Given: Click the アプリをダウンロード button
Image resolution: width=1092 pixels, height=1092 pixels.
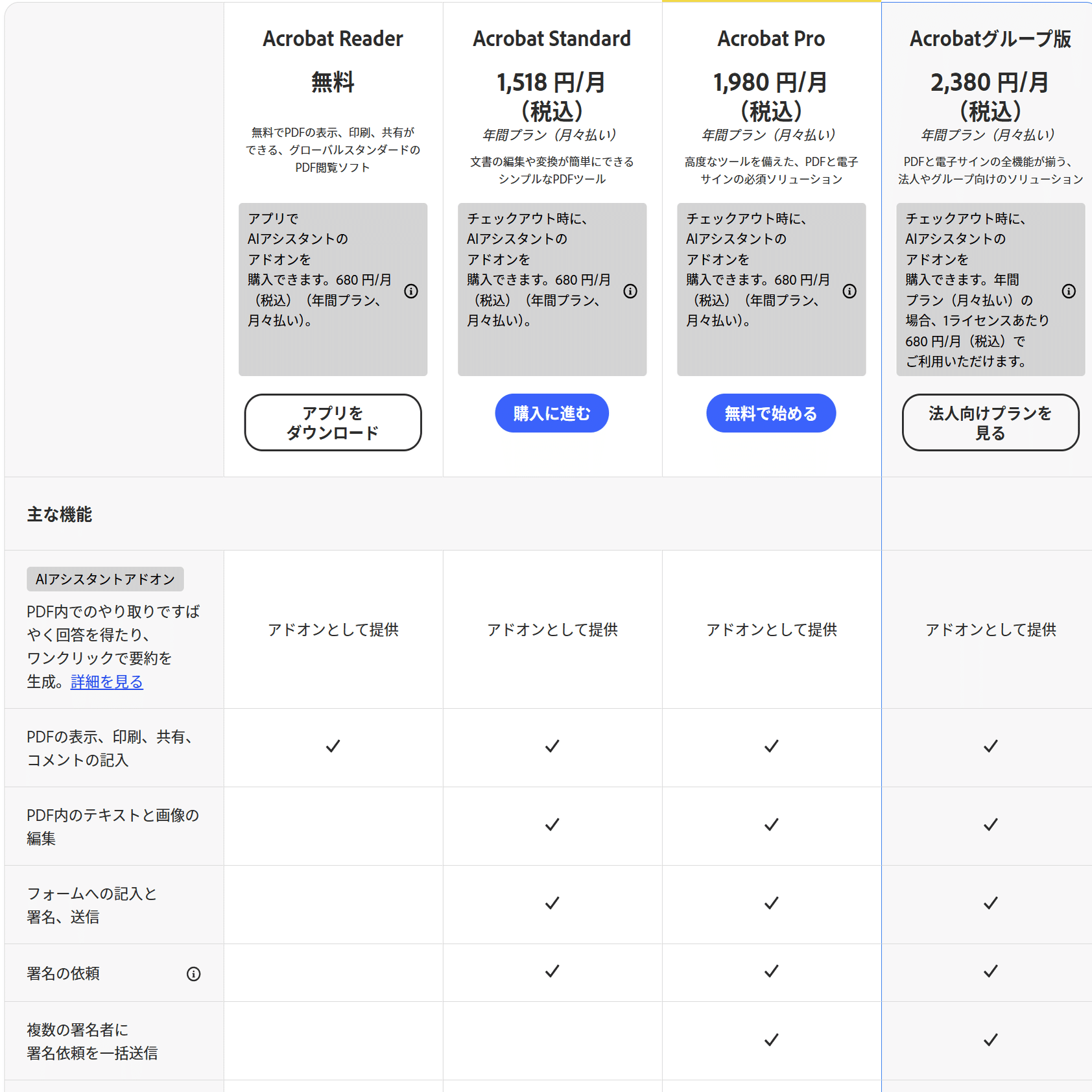Looking at the screenshot, I should 333,422.
